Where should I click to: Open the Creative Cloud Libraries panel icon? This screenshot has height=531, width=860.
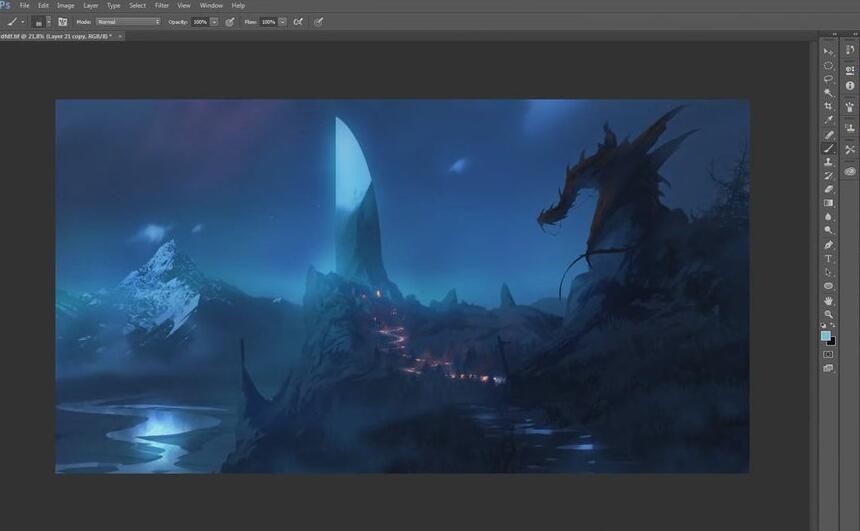(x=850, y=171)
